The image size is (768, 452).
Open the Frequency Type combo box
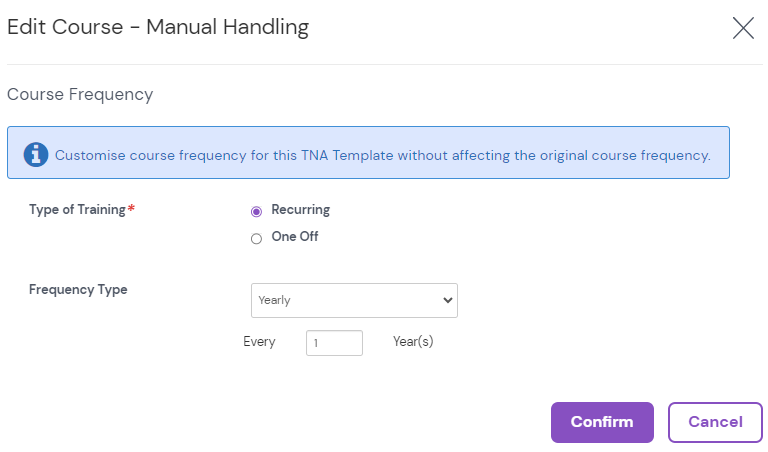[x=353, y=300]
